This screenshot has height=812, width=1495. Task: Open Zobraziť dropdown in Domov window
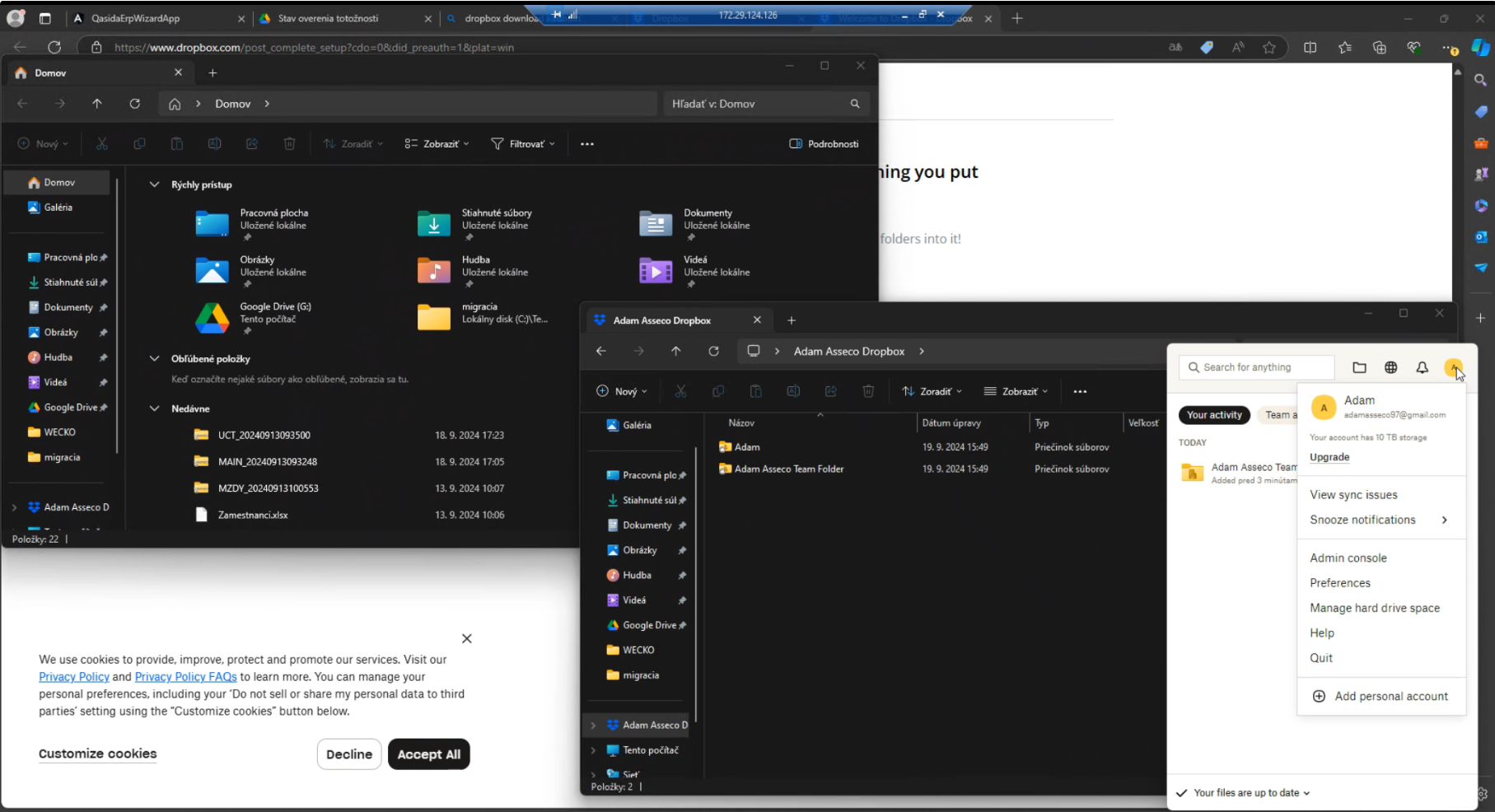[x=437, y=144]
